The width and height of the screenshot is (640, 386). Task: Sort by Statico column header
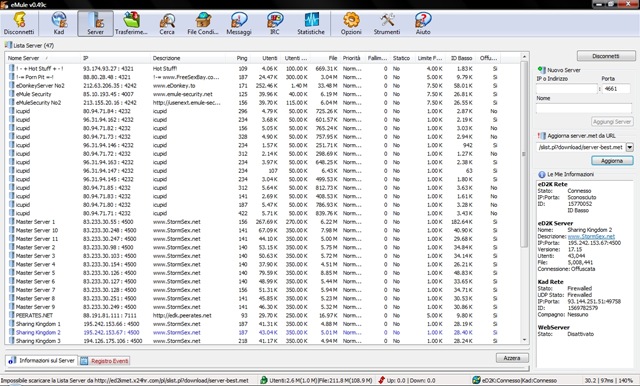pyautogui.click(x=402, y=58)
